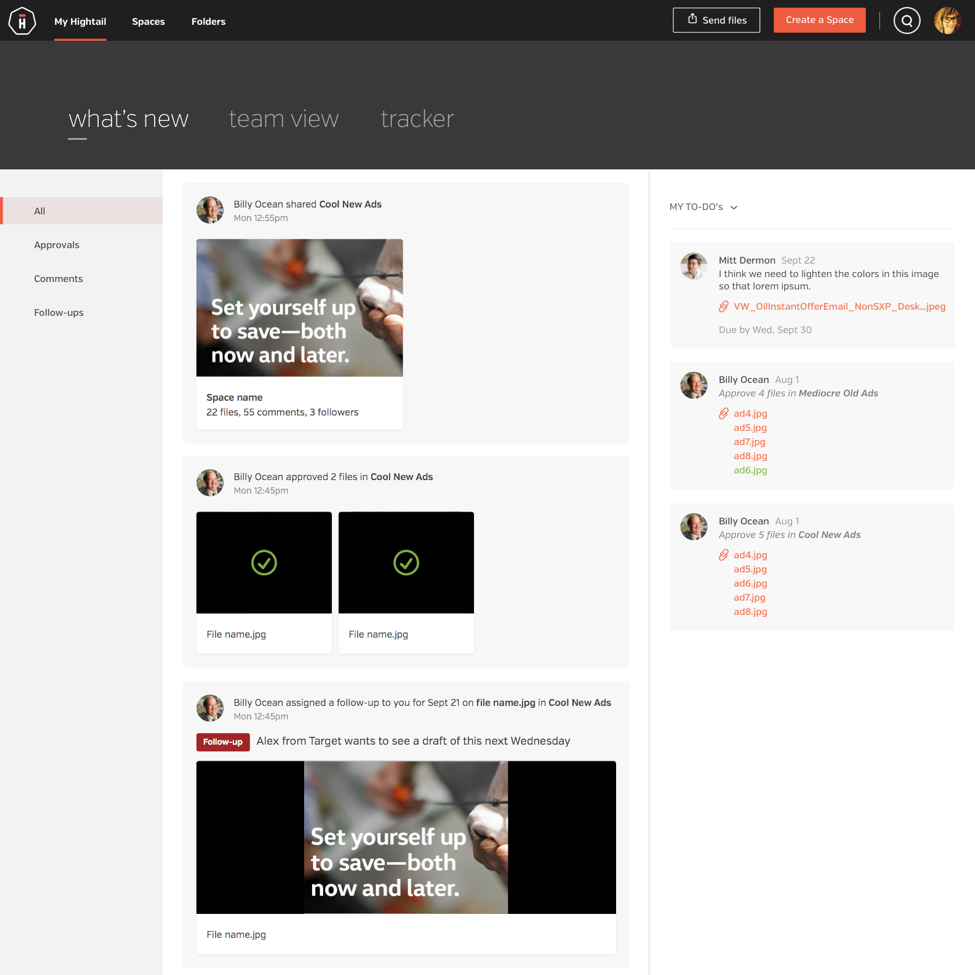The height and width of the screenshot is (975, 975).
Task: Click green approved checkmark on second file thumbnail
Action: [x=406, y=563]
